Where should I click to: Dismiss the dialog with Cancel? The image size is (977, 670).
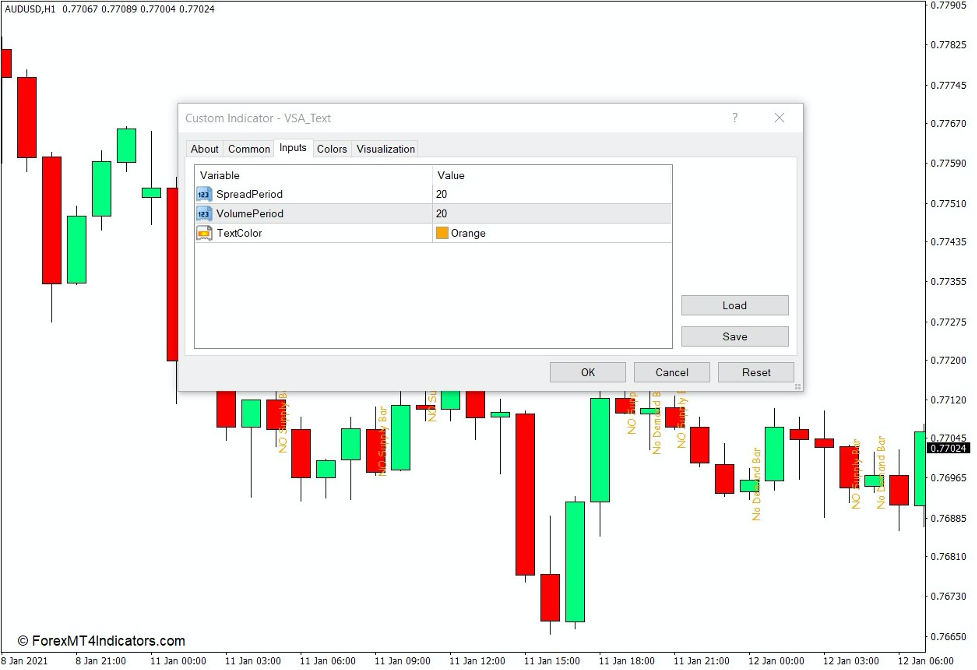671,372
